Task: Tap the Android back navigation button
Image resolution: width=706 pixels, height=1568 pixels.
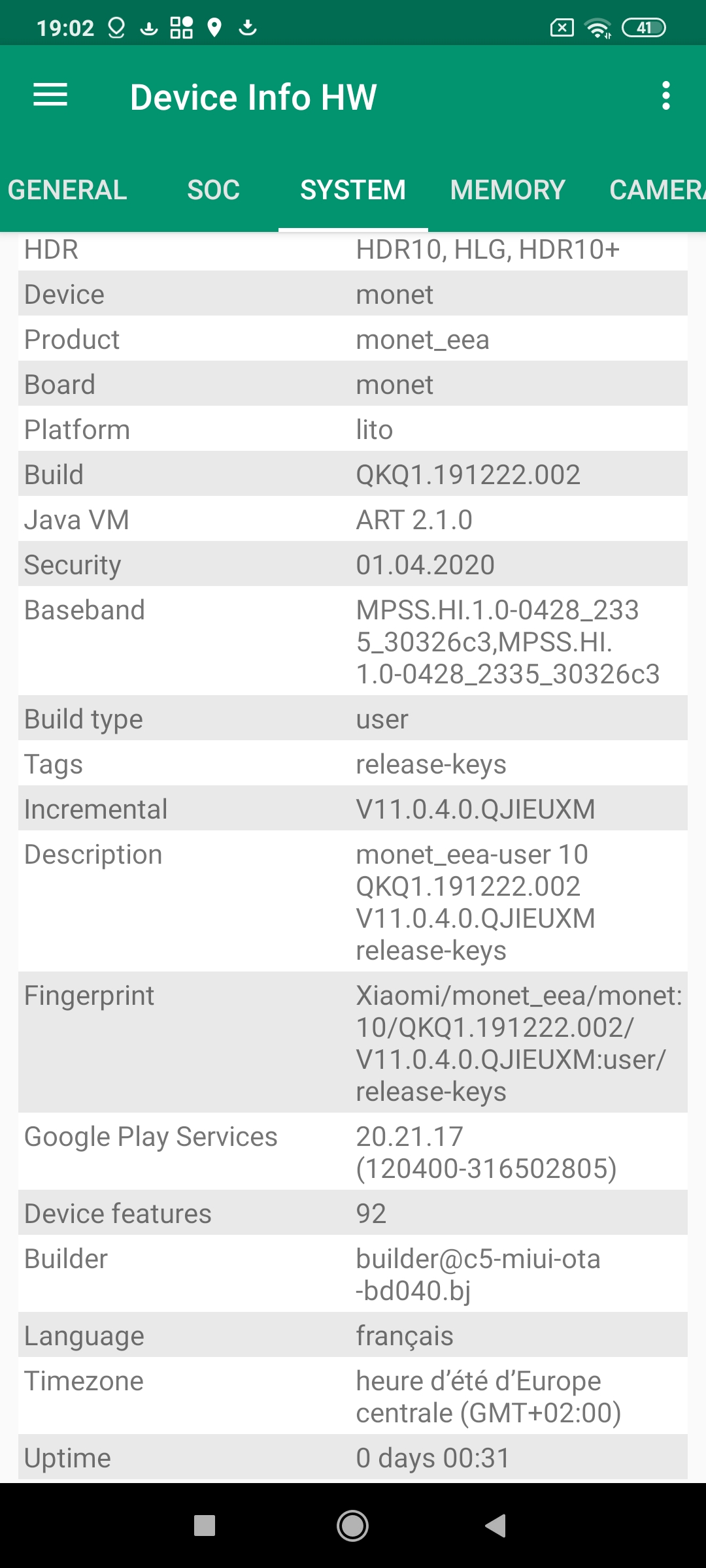Action: 496,1526
